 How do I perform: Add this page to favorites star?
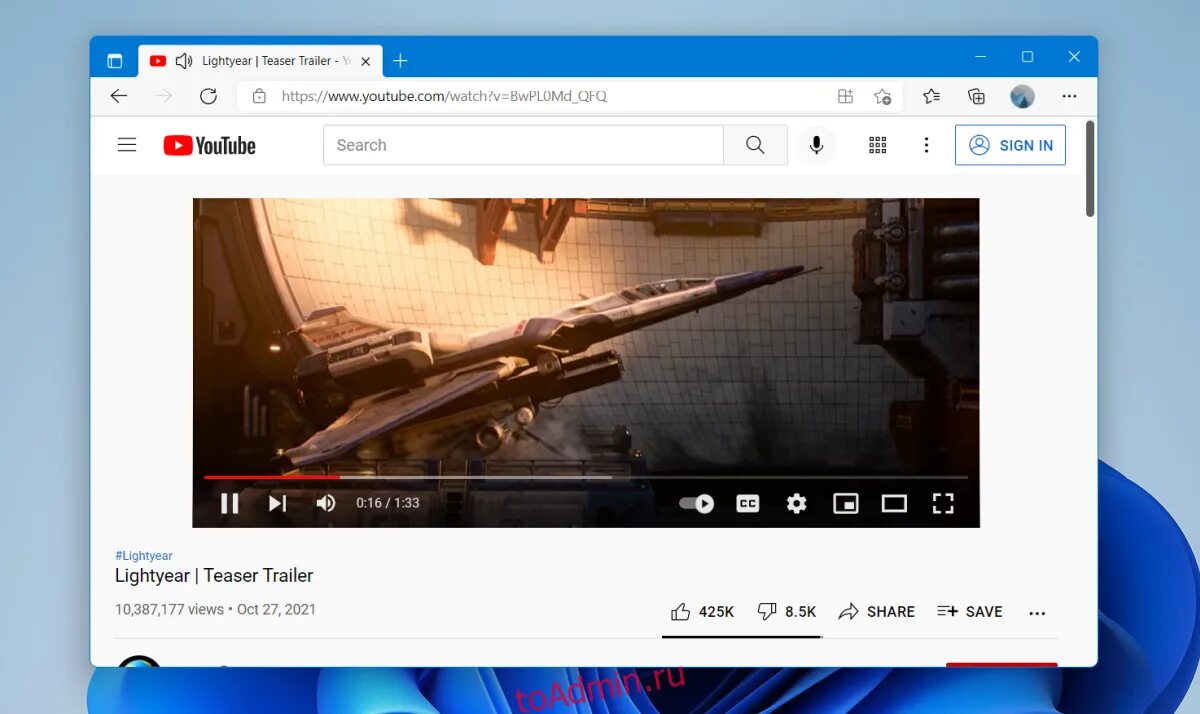882,96
